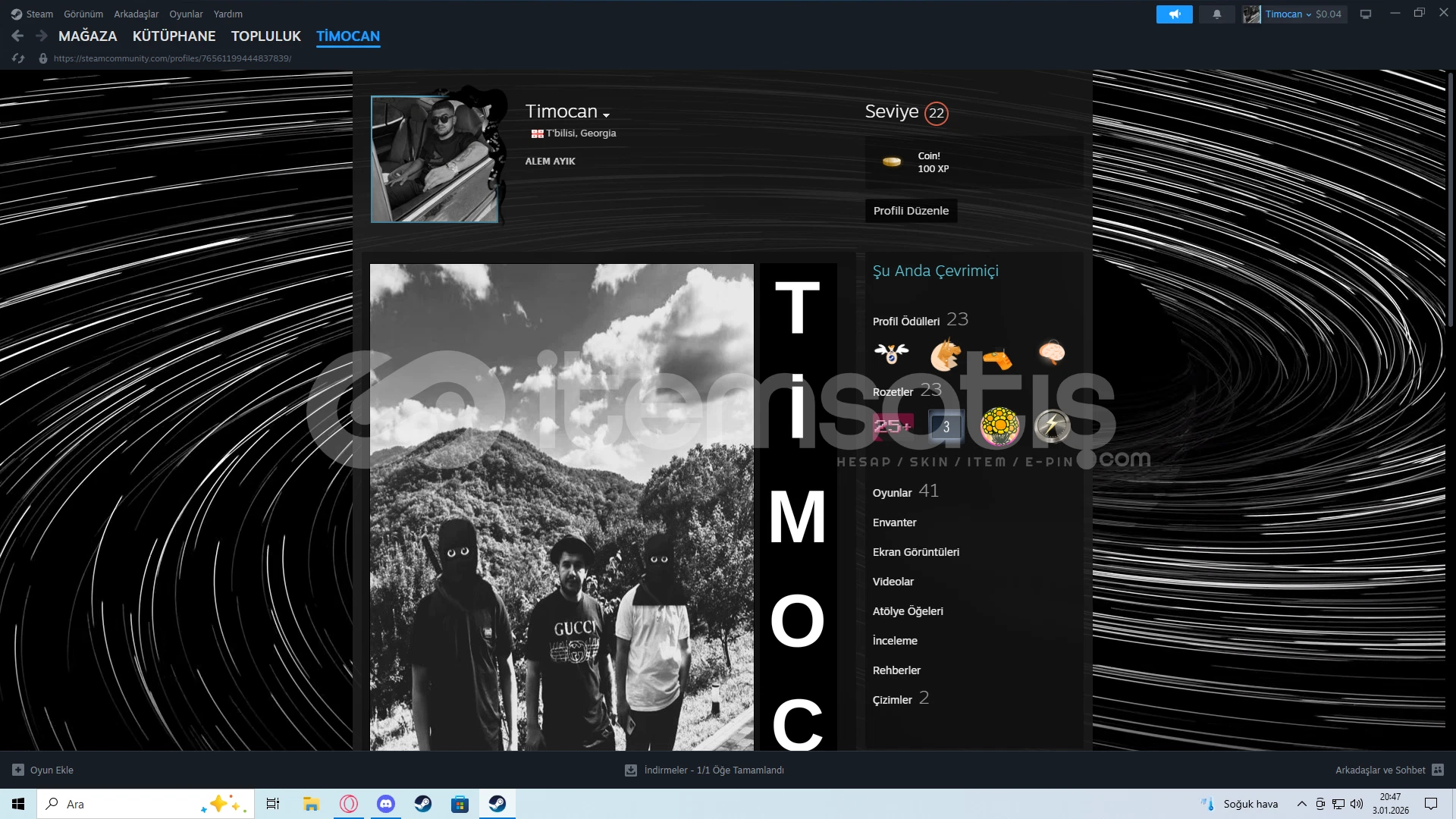Click the Big Picture mode monitor icon
Screen dimensions: 1456x819
(x=1366, y=14)
